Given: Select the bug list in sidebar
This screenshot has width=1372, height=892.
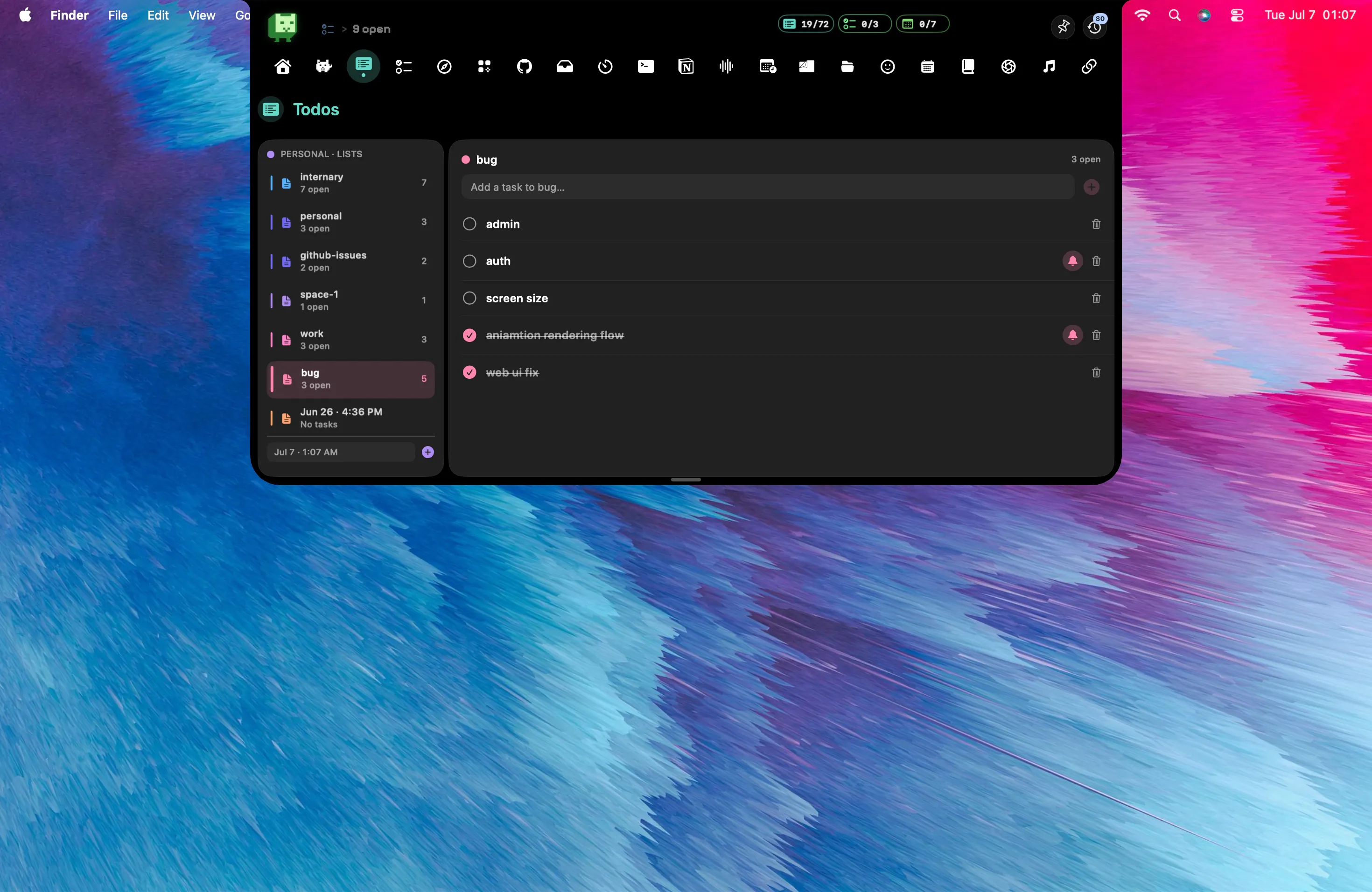Looking at the screenshot, I should (x=350, y=379).
